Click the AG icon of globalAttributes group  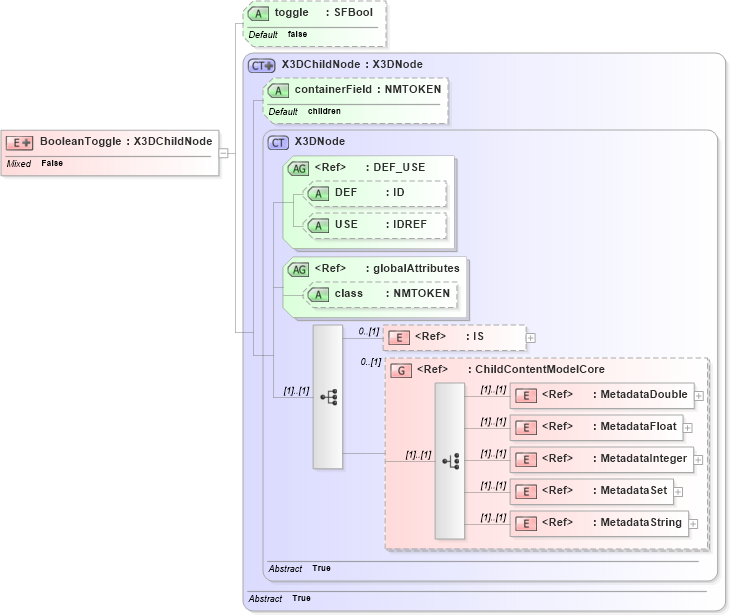coord(298,269)
